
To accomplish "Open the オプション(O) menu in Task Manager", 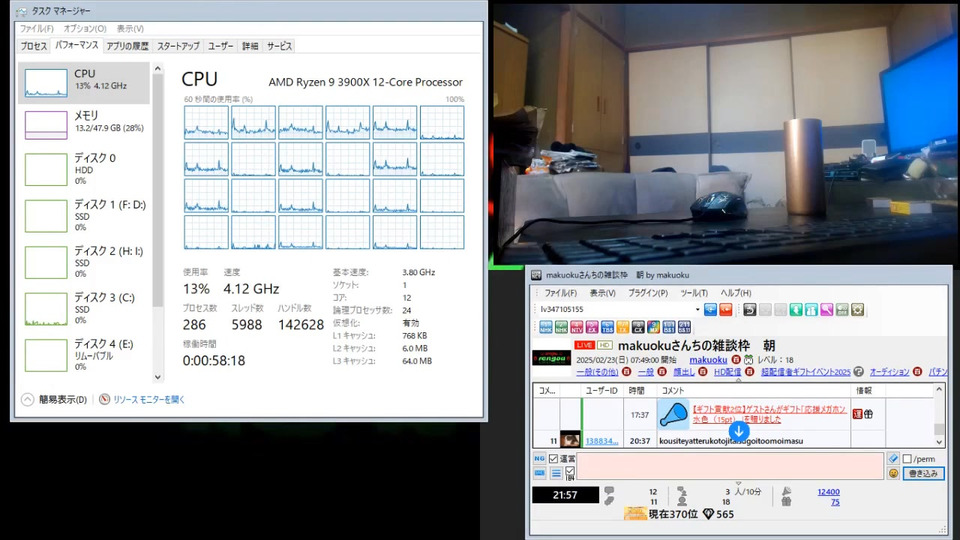I will click(85, 29).
